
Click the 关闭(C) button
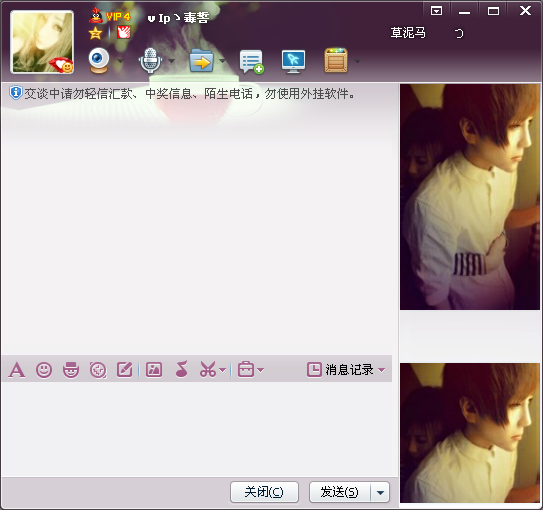click(x=264, y=492)
